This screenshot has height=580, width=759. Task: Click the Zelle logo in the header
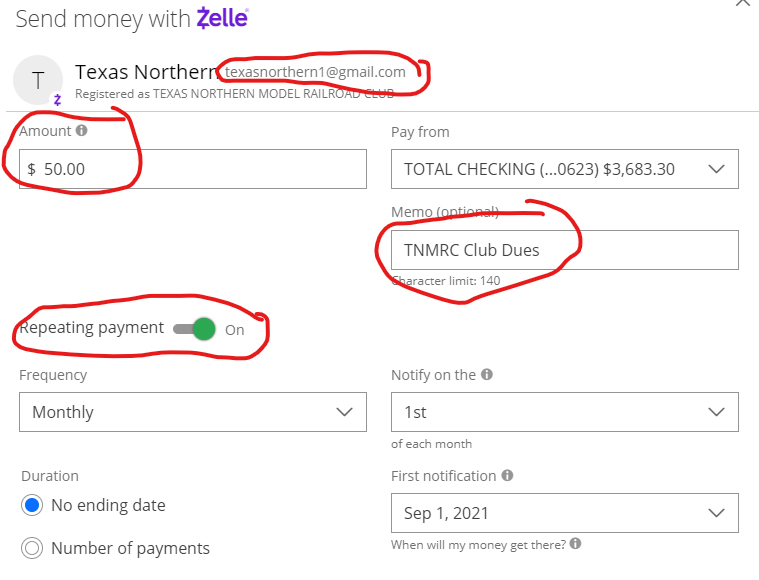pos(222,18)
